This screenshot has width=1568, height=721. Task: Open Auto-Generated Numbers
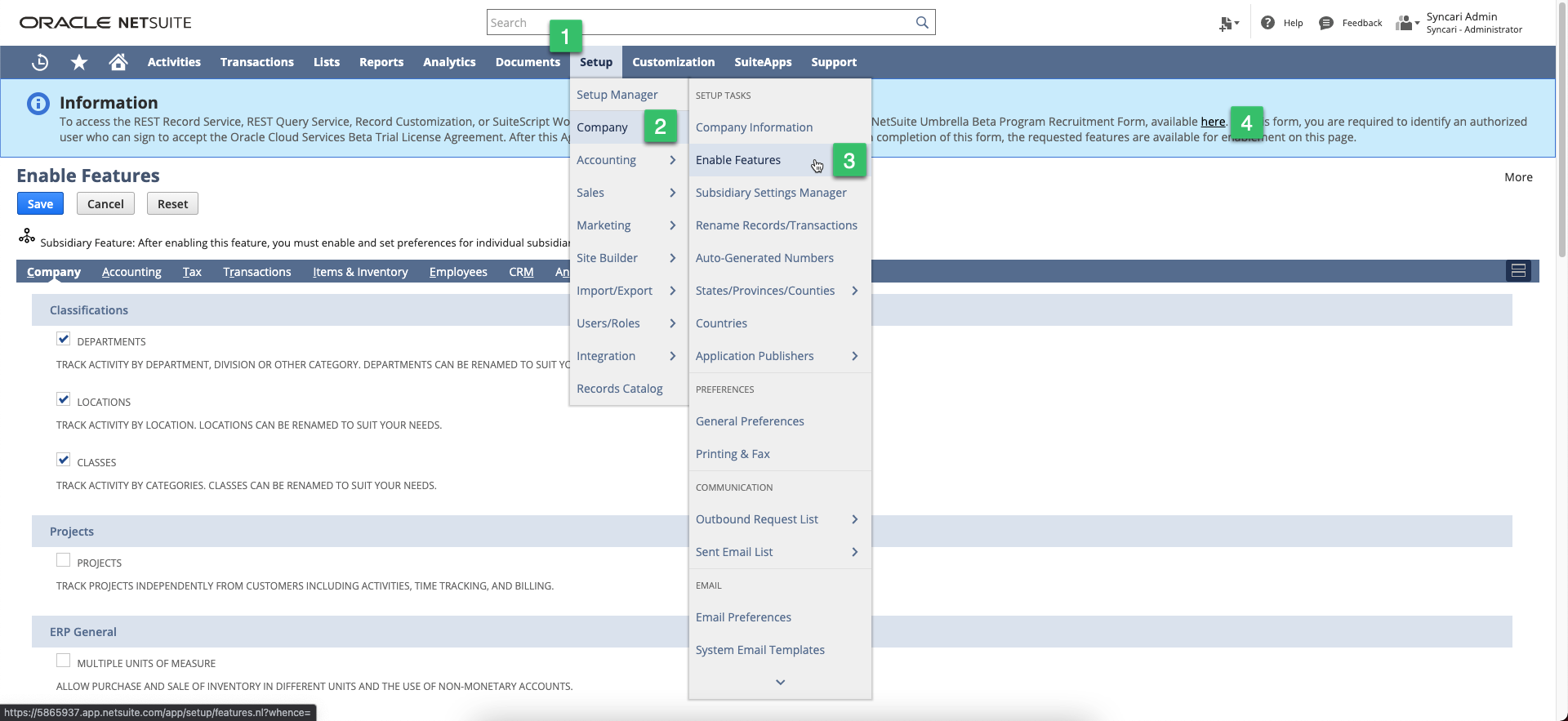(x=764, y=258)
